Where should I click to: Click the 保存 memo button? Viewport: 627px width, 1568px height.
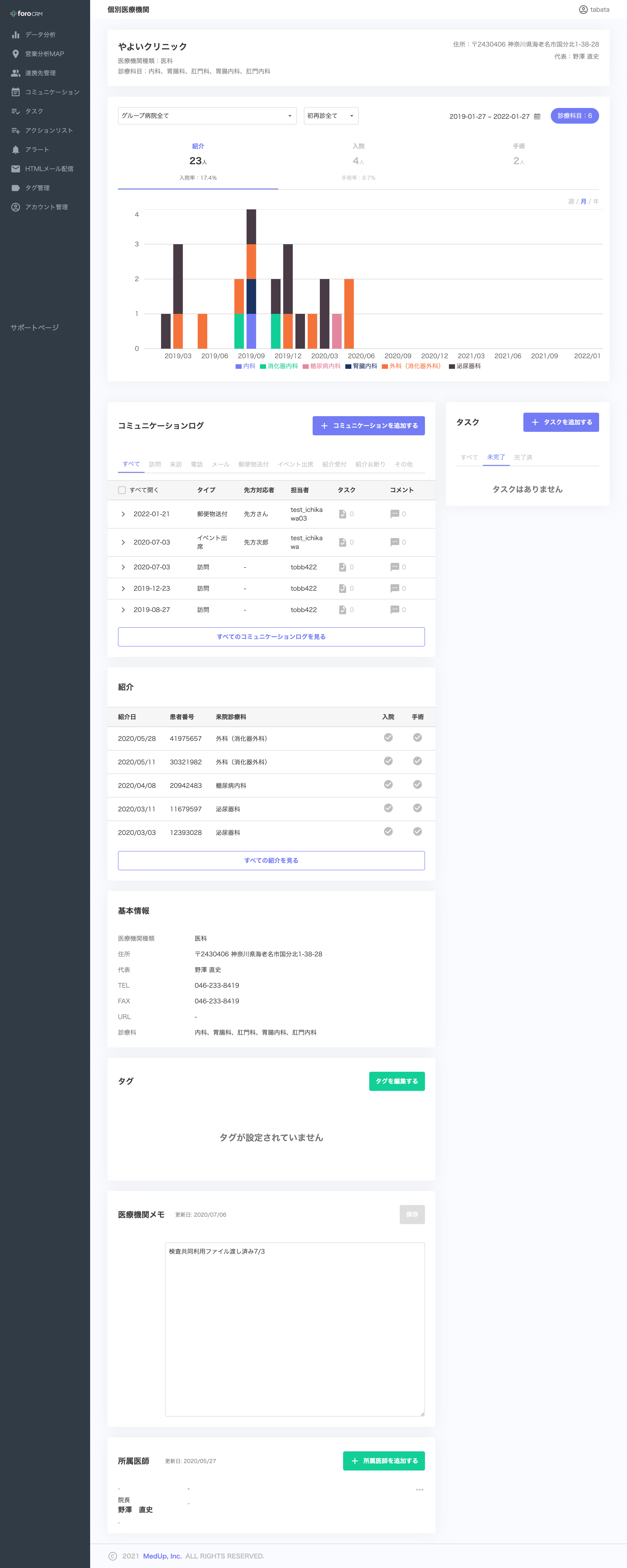click(x=412, y=1214)
